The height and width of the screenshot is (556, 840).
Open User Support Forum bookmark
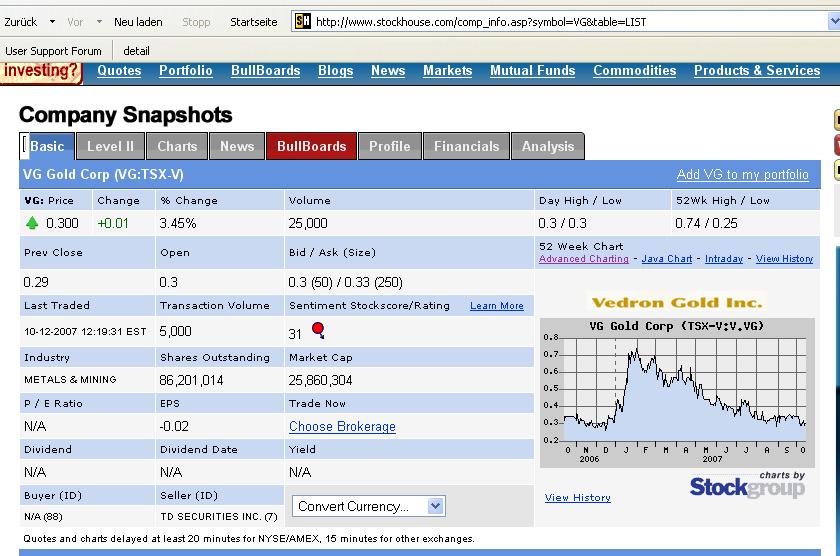click(x=54, y=51)
